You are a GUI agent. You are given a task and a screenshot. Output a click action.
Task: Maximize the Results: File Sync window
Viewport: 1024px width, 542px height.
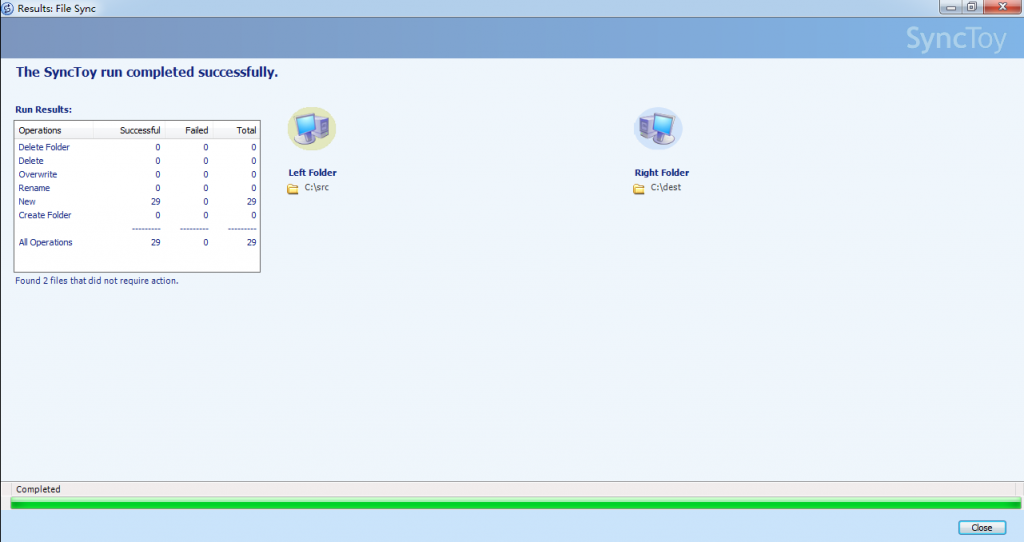[x=971, y=7]
